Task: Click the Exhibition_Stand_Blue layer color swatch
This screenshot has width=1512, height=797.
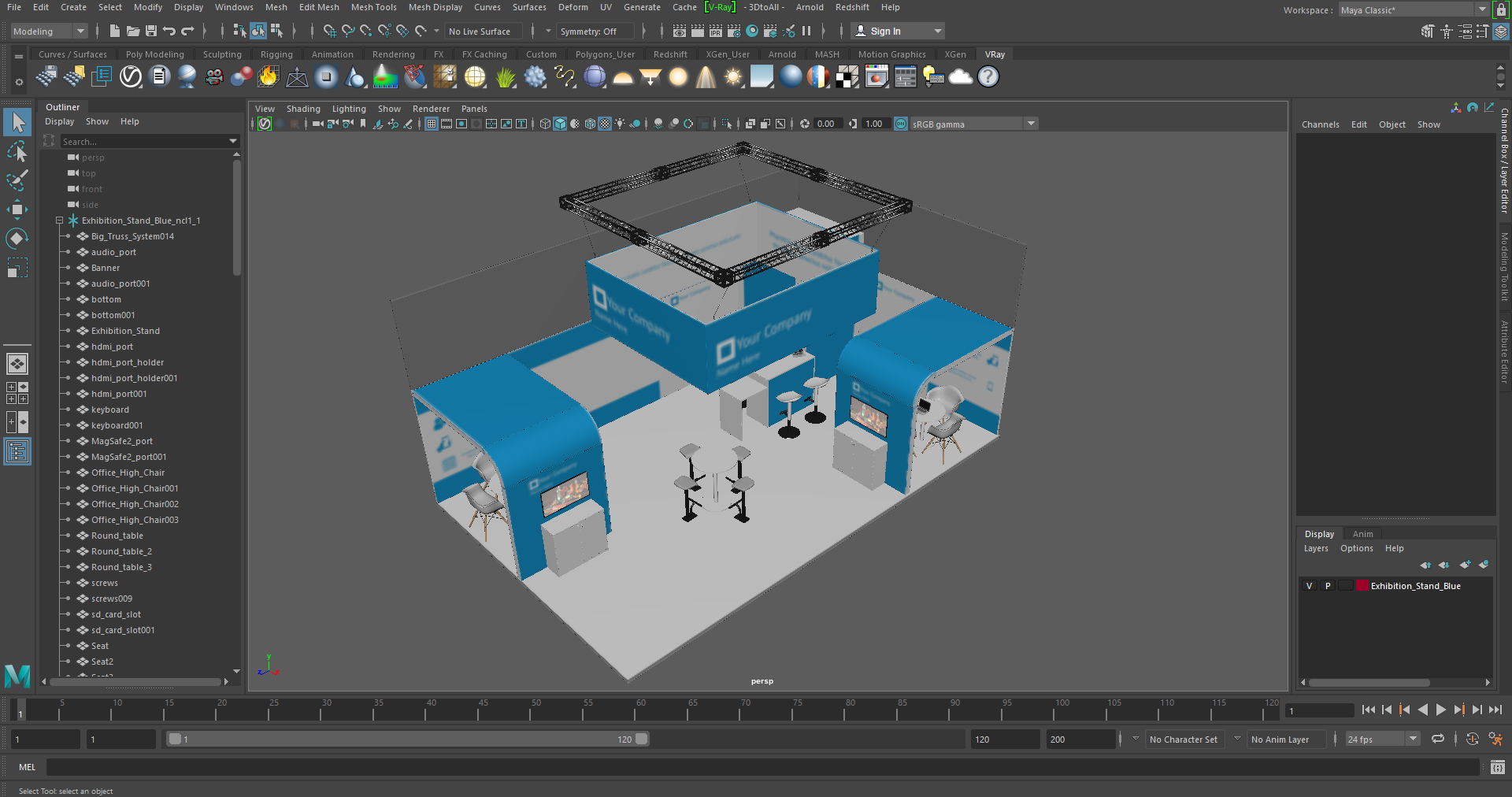Action: tap(1362, 586)
